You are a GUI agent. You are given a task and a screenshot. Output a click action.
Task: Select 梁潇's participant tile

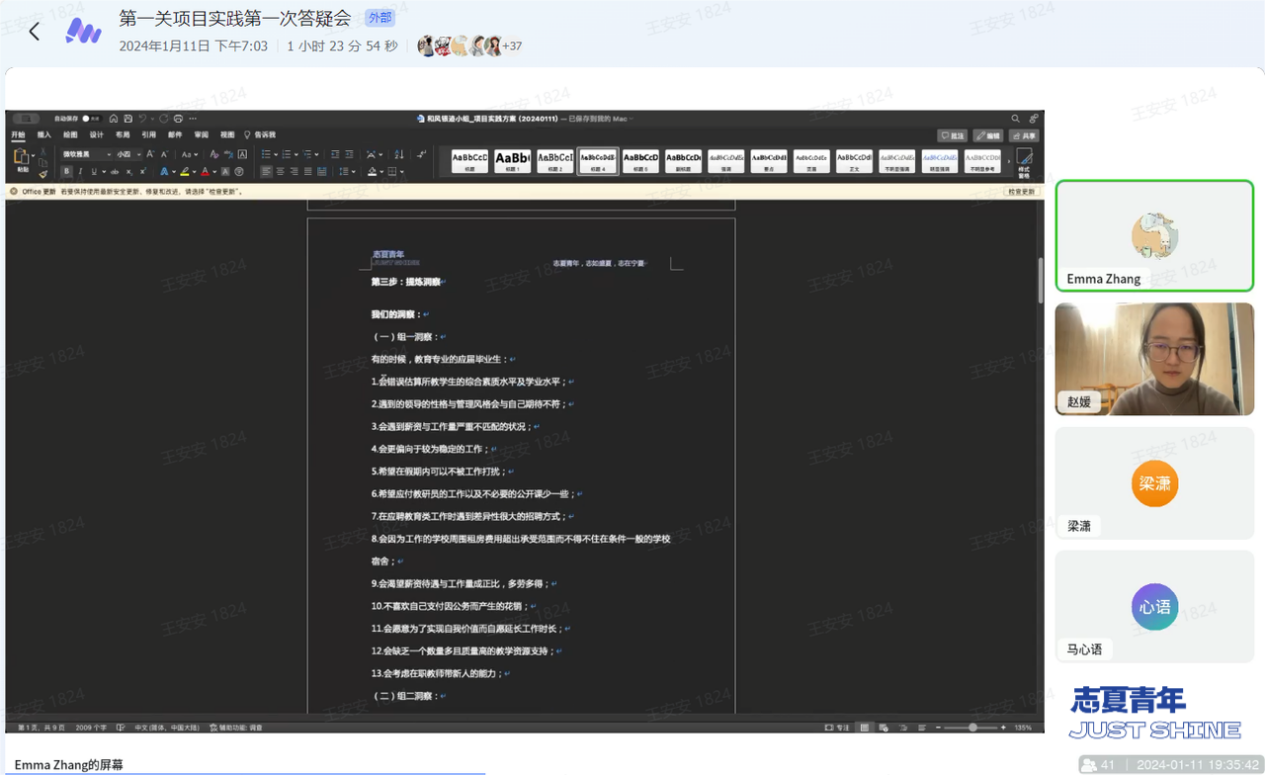click(1154, 484)
